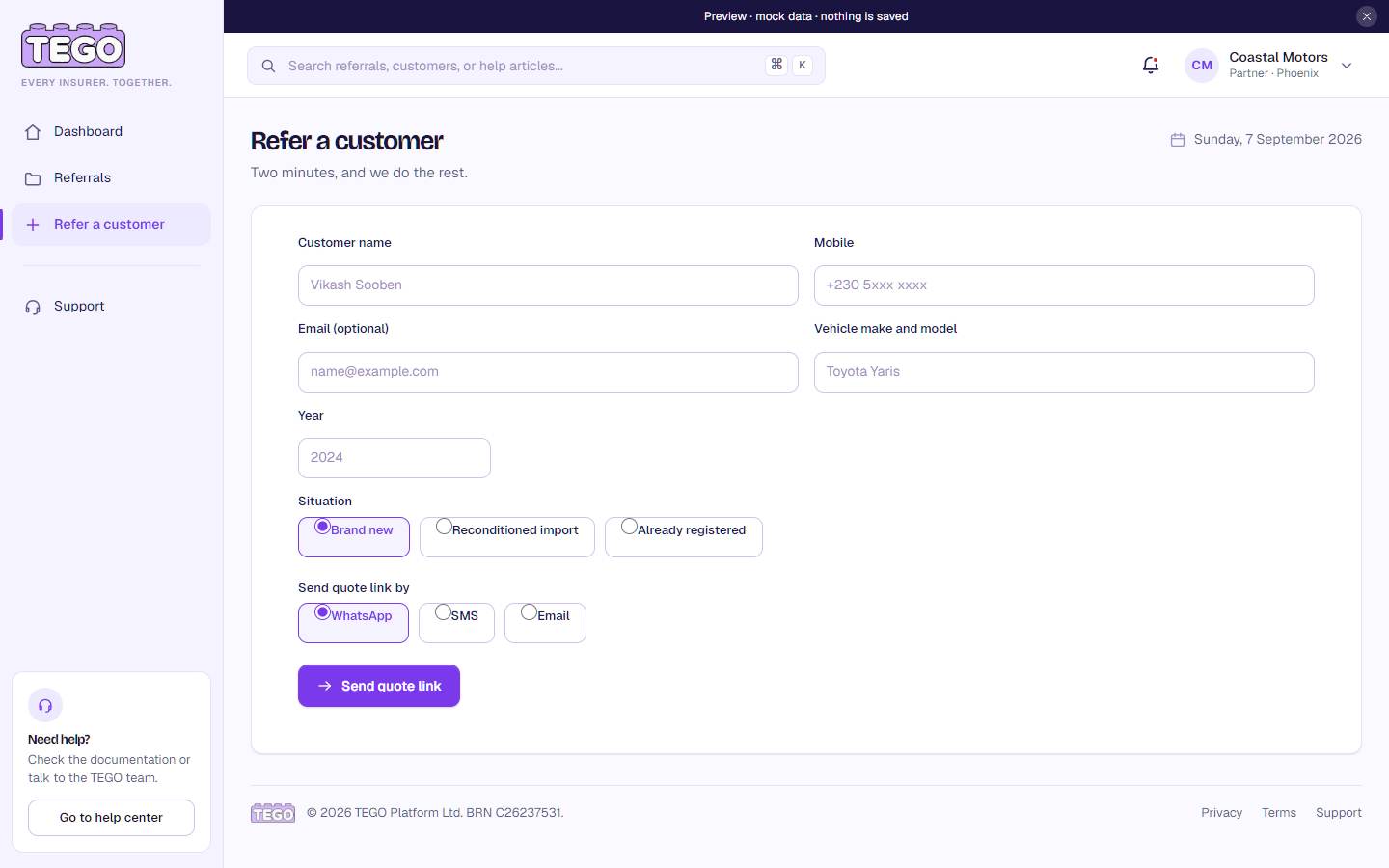Open the Support link in footer
Screen dimensions: 1389x868
1339,813
